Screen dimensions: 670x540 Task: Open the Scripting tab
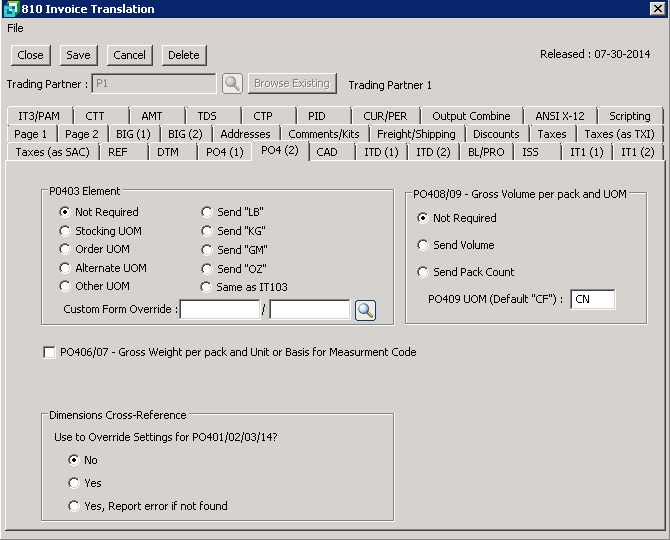(629, 116)
